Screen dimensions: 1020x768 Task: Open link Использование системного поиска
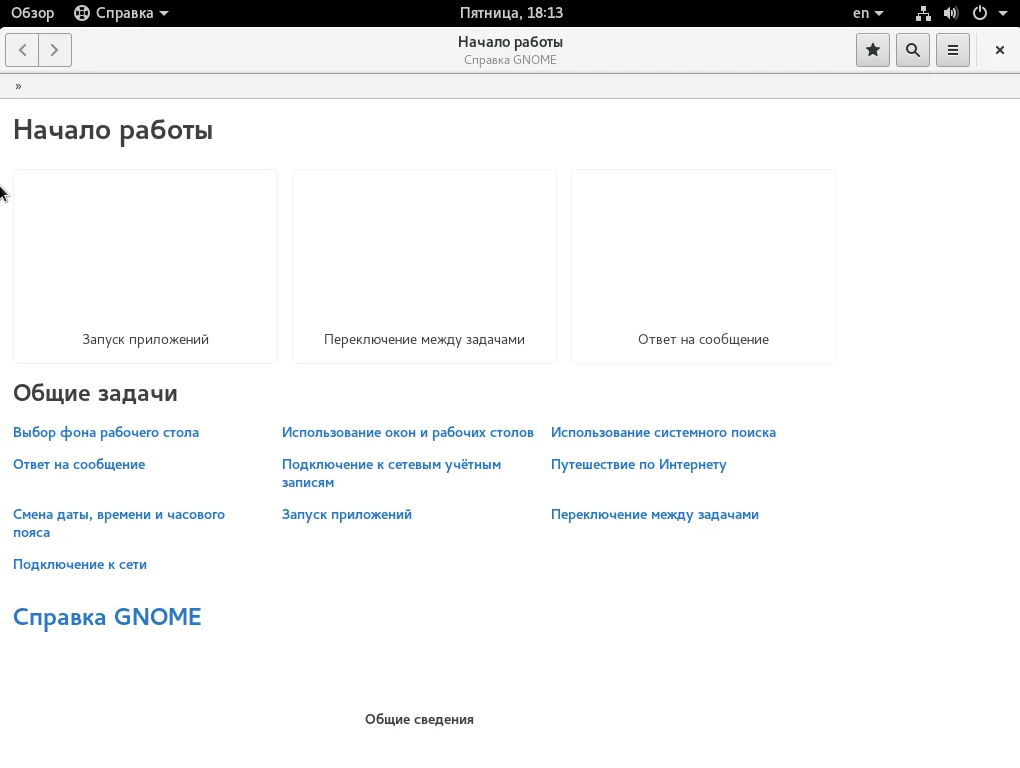tap(664, 432)
